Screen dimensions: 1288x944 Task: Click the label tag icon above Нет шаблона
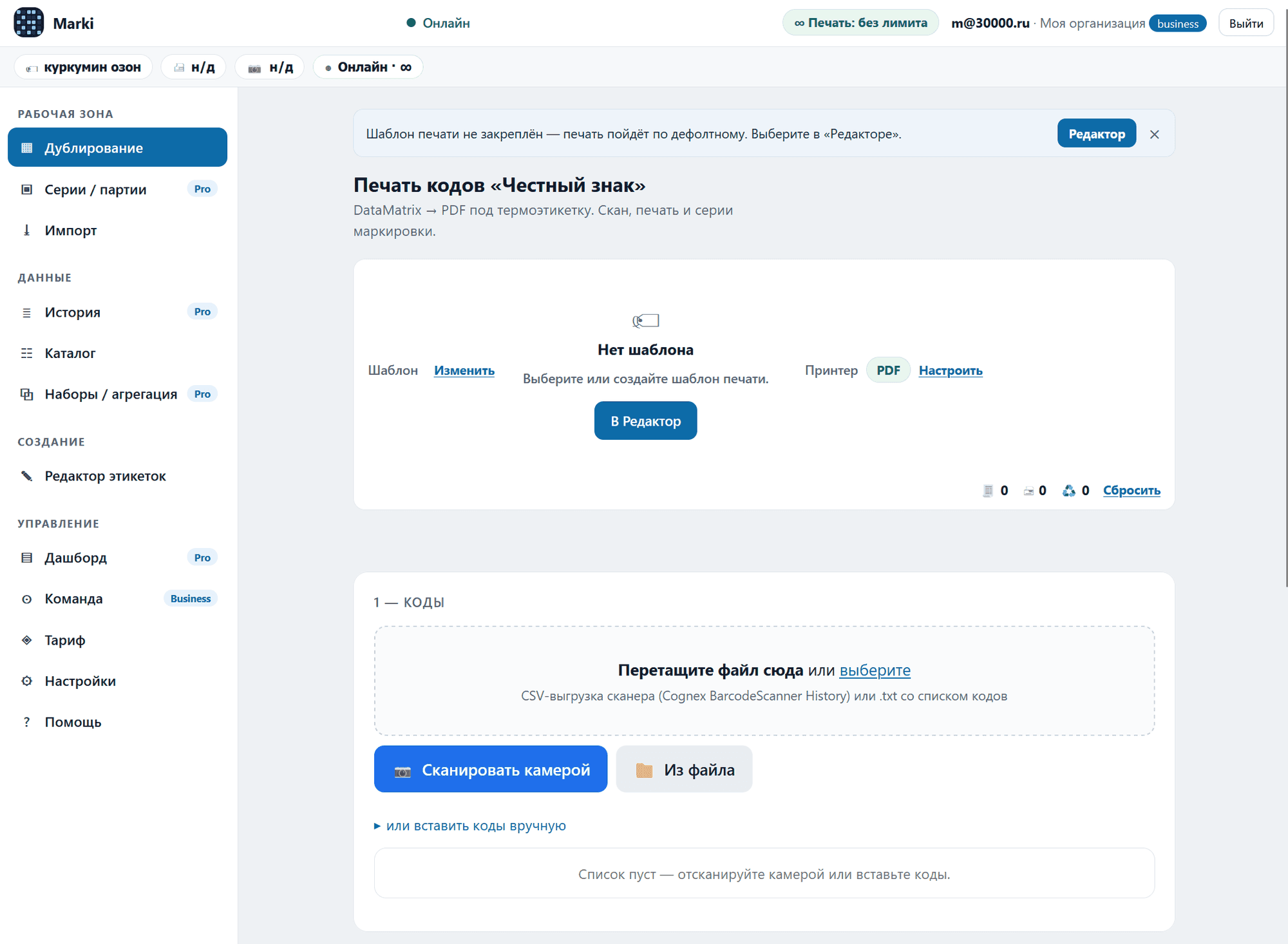645,320
